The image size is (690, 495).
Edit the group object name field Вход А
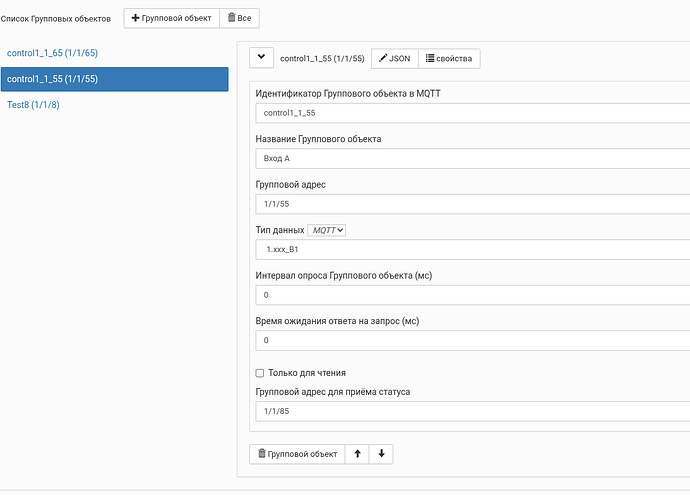pos(473,158)
